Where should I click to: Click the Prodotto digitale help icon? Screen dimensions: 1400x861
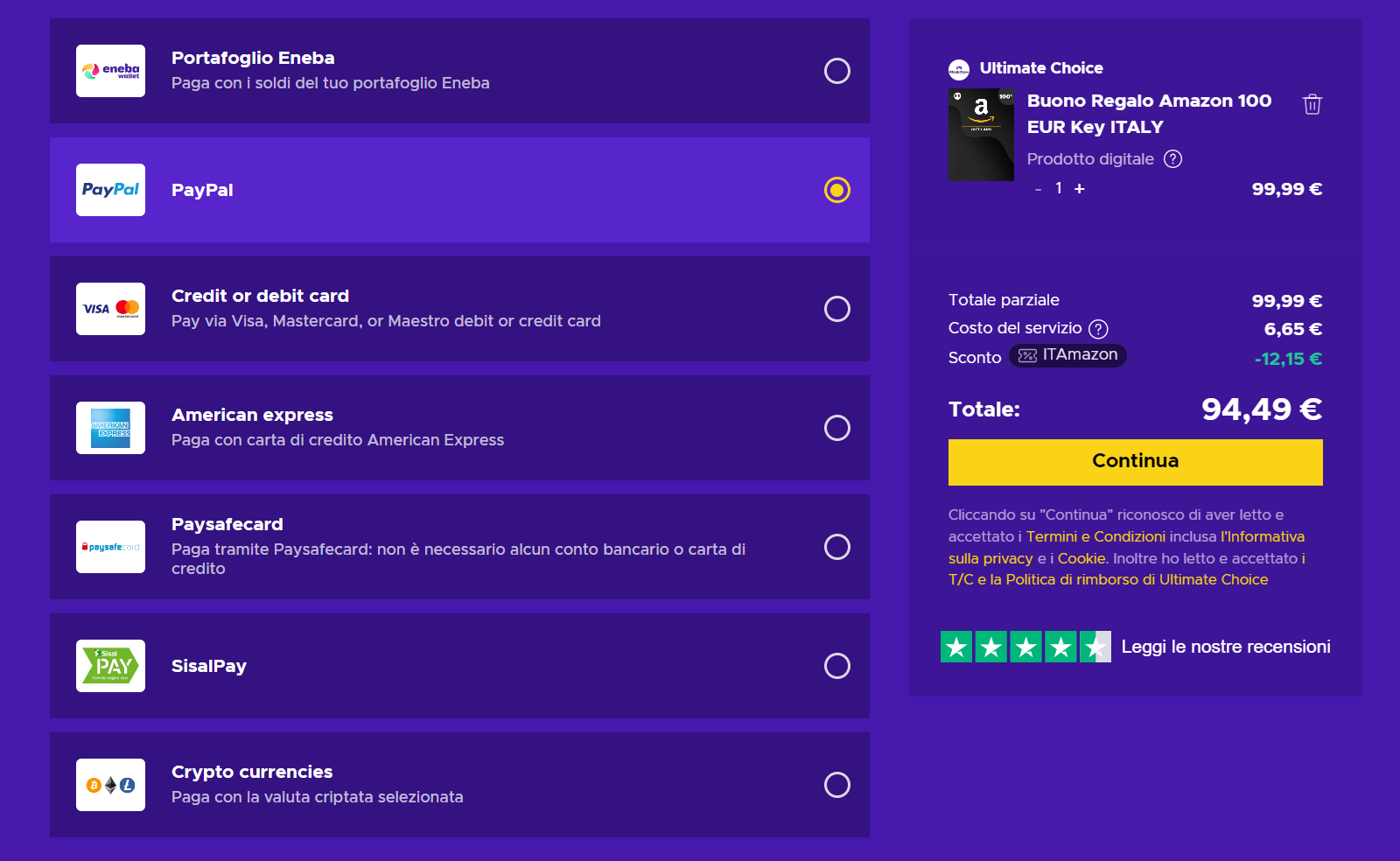1172,159
